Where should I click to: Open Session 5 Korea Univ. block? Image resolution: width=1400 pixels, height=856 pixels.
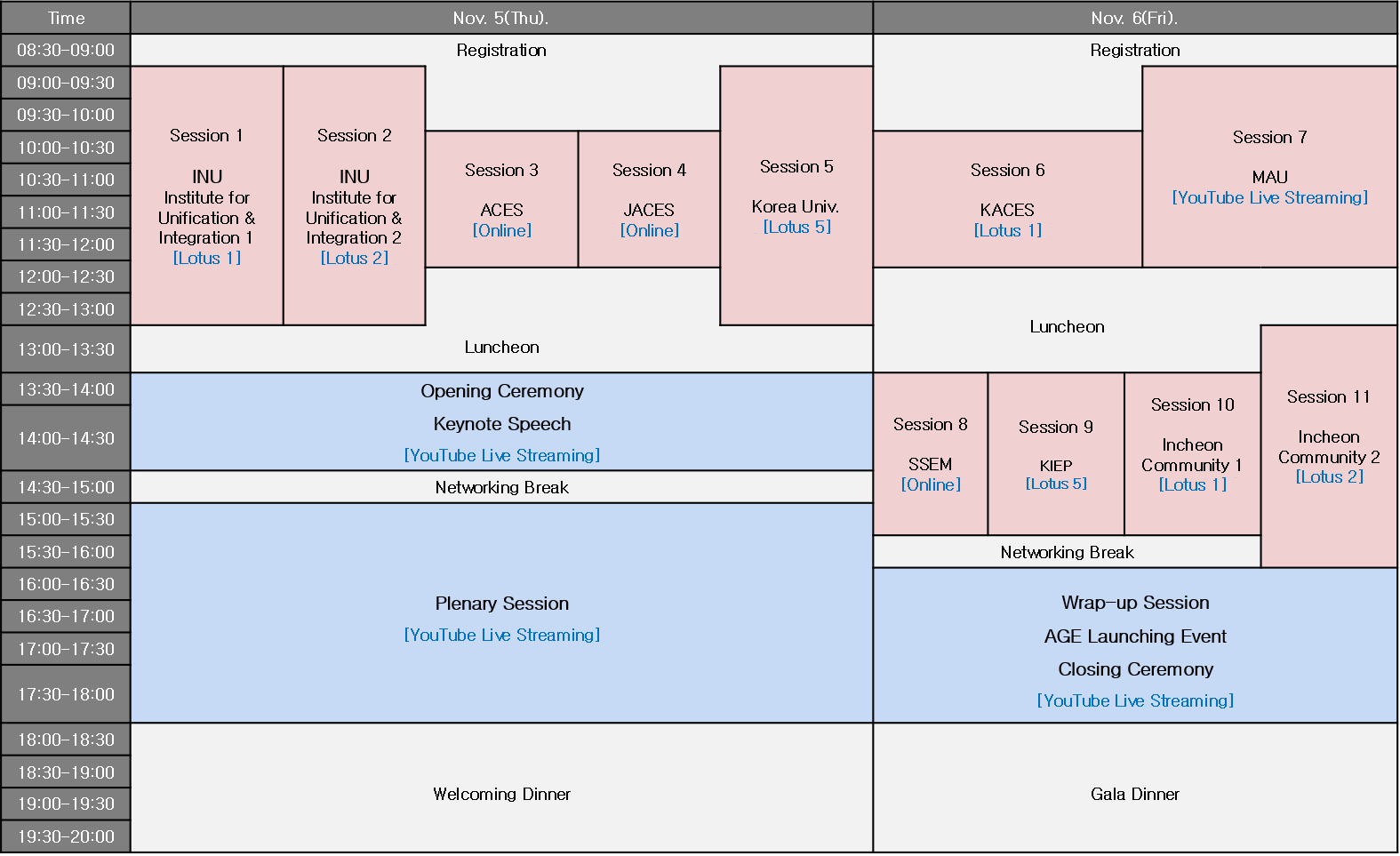click(796, 196)
